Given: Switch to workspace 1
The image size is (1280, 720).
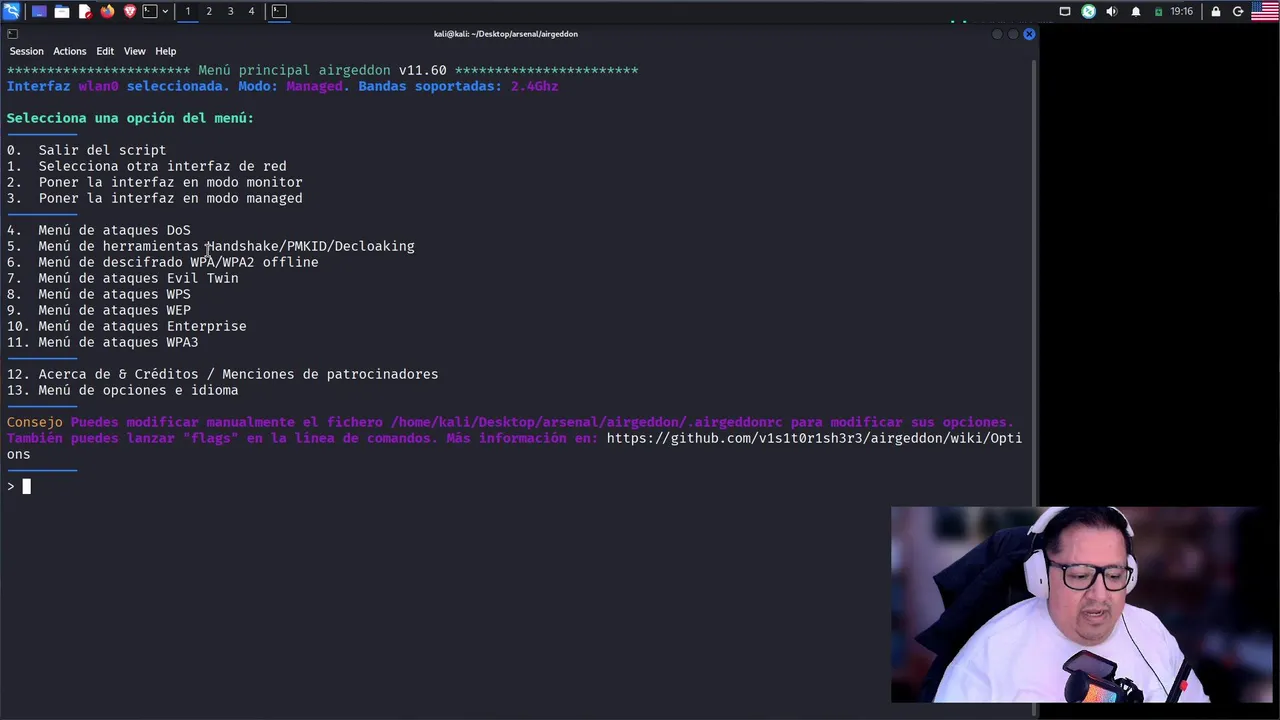Looking at the screenshot, I should (x=188, y=11).
